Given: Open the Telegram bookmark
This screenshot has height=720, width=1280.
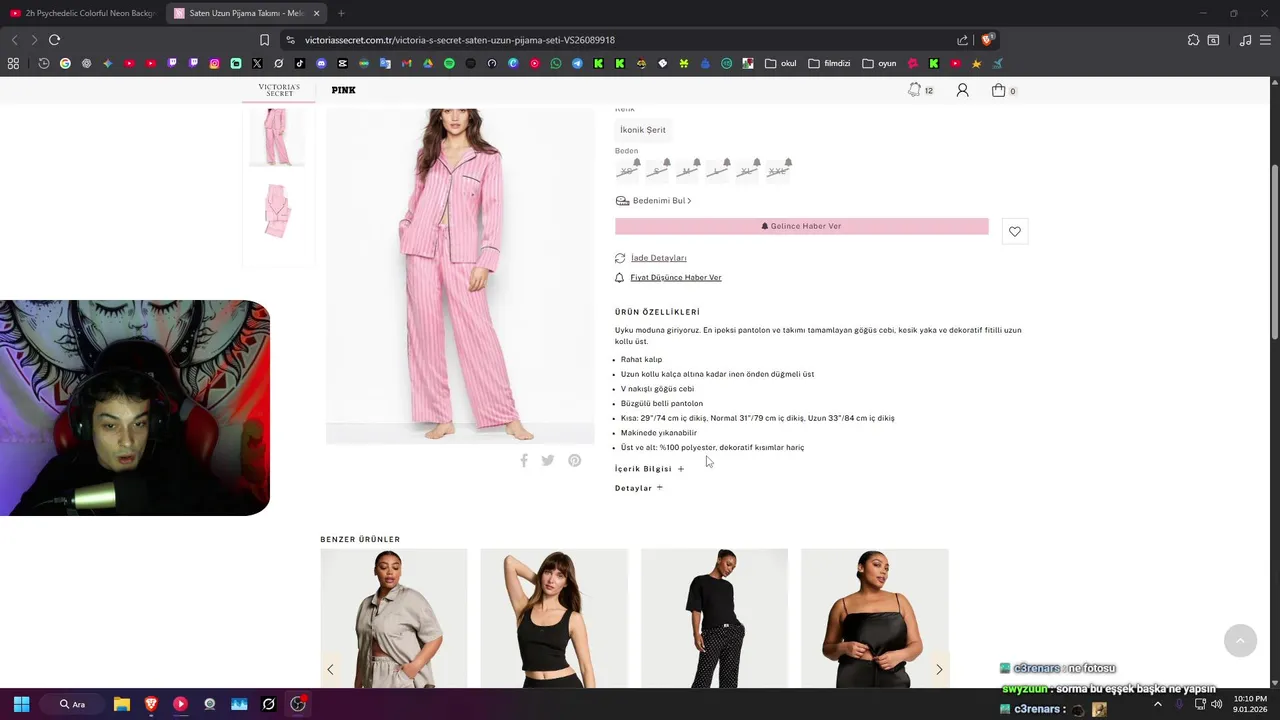Looking at the screenshot, I should tap(577, 63).
